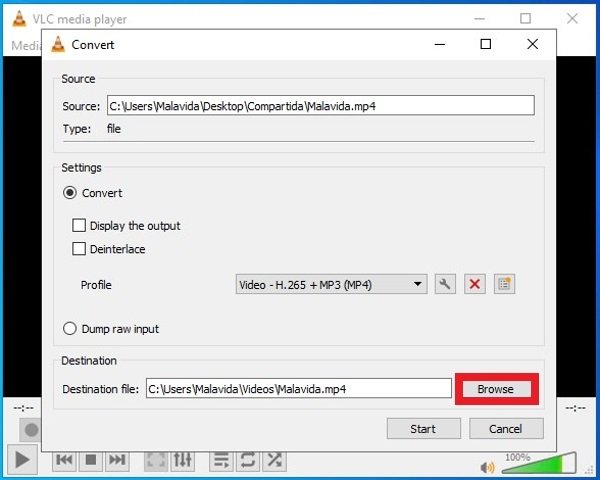Open the Media menu in VLC
This screenshot has height=480, width=600.
26,46
